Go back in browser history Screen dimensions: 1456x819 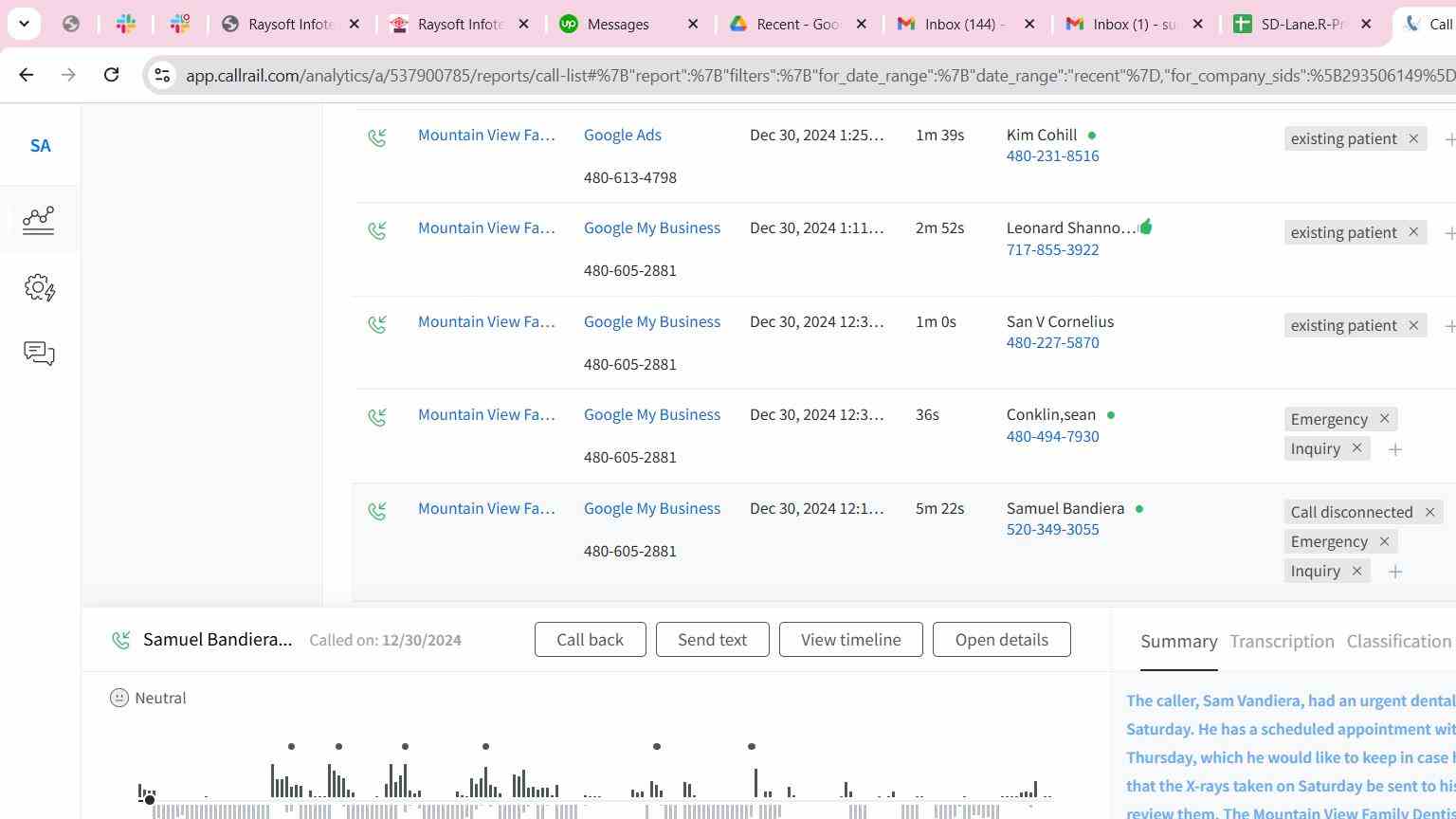(26, 75)
